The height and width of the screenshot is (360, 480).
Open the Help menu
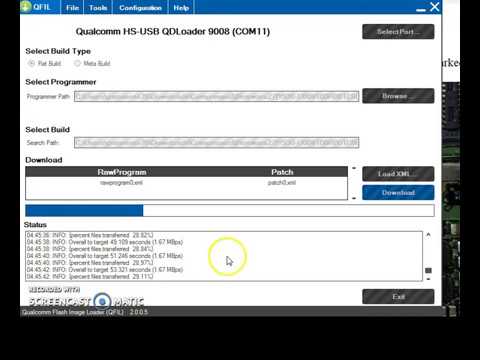[181, 7]
